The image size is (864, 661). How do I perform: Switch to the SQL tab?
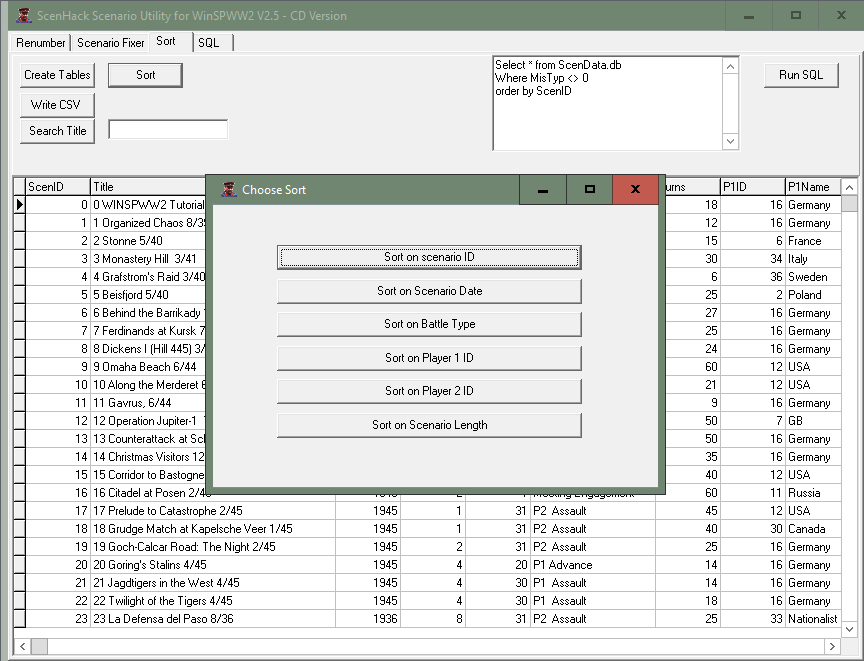click(208, 42)
